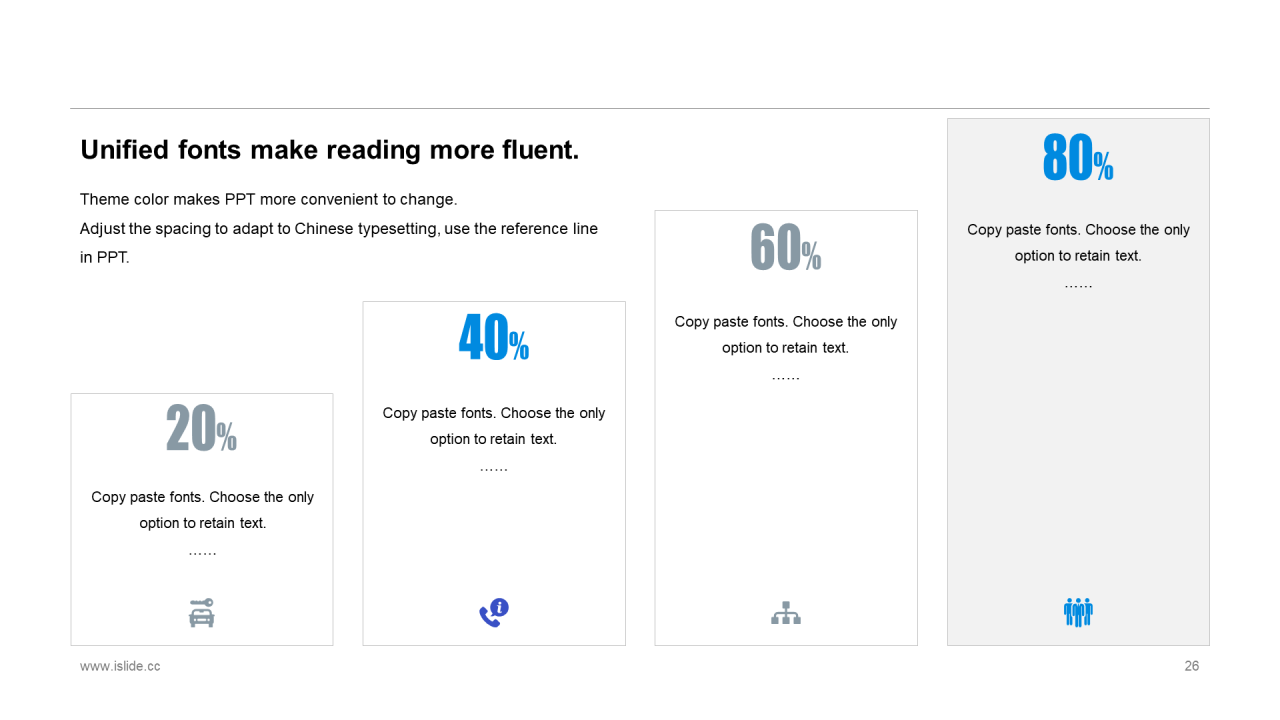The image size is (1280, 720).
Task: Click the organization chart icon
Action: click(786, 613)
